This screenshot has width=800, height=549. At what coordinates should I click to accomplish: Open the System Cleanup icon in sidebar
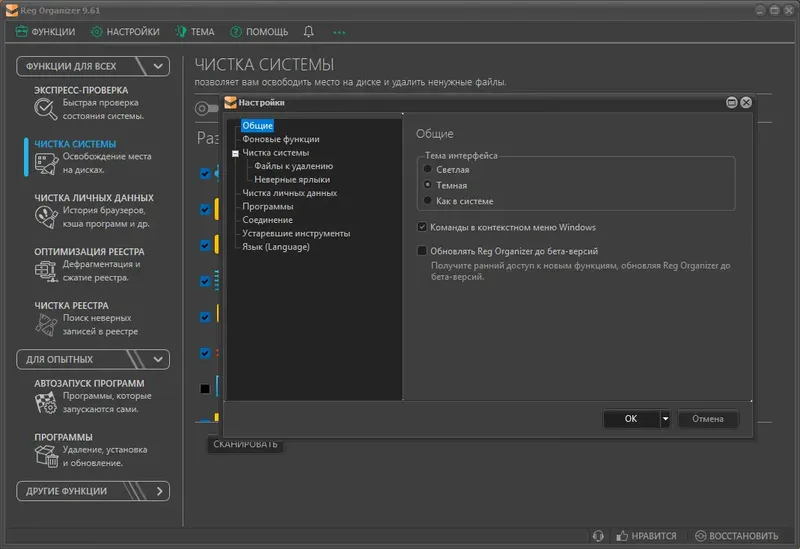point(46,163)
